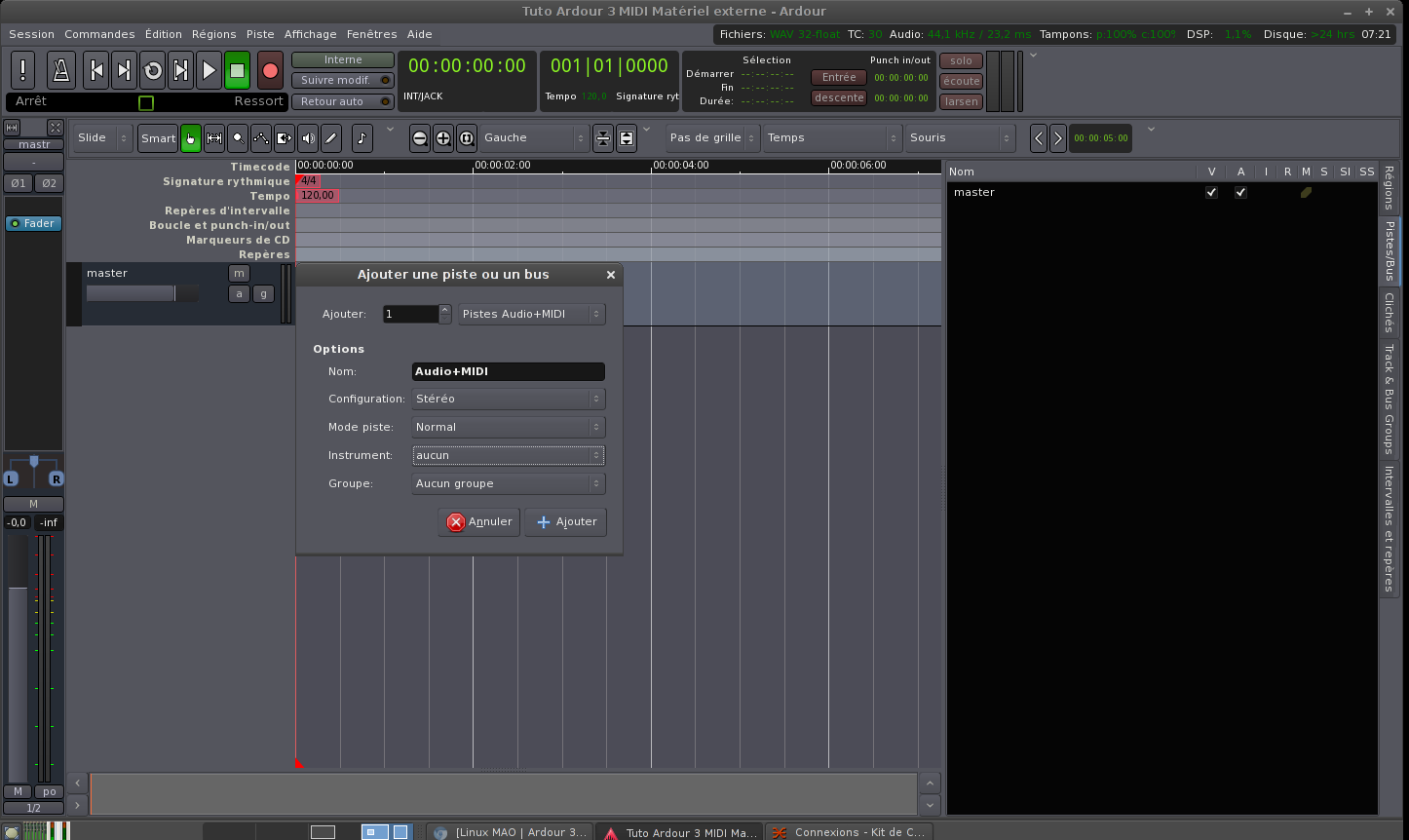Nudge forward with the right arrow

1058,138
